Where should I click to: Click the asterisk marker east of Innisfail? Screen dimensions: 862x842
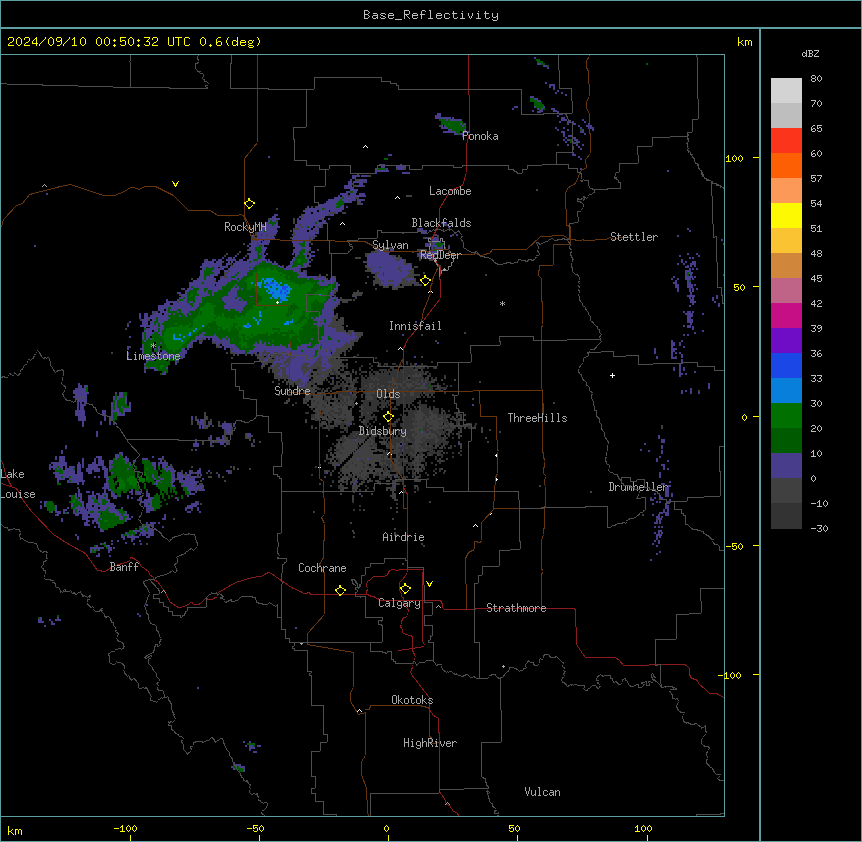pyautogui.click(x=502, y=304)
